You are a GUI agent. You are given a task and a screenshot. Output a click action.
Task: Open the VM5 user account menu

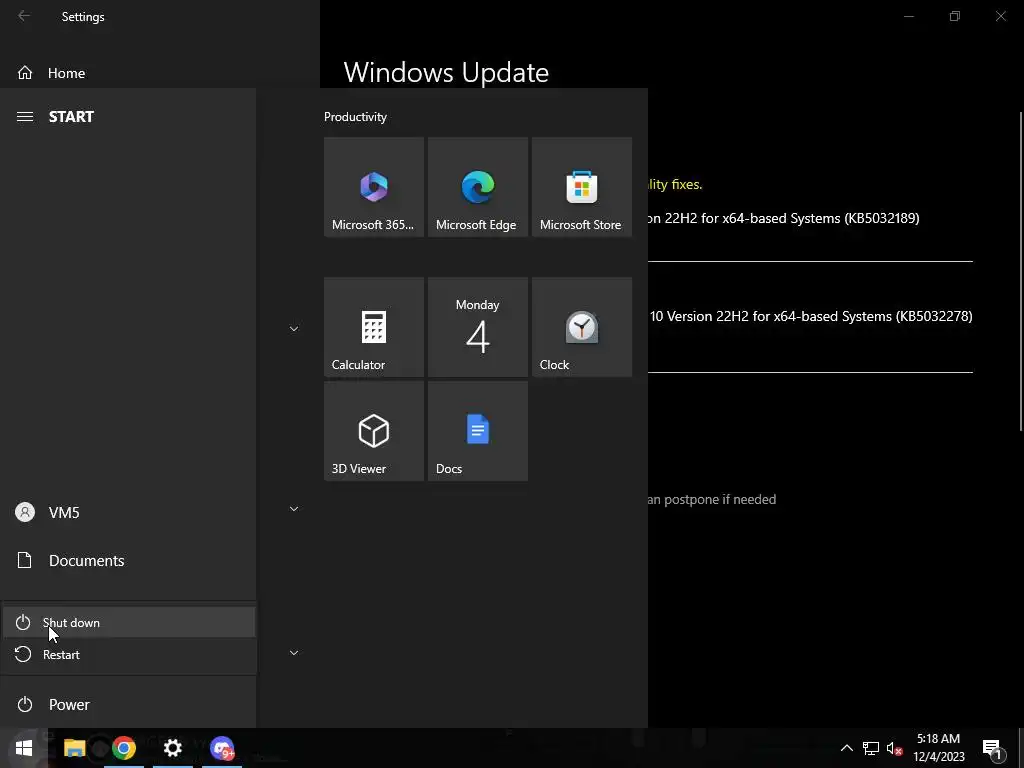[129, 512]
